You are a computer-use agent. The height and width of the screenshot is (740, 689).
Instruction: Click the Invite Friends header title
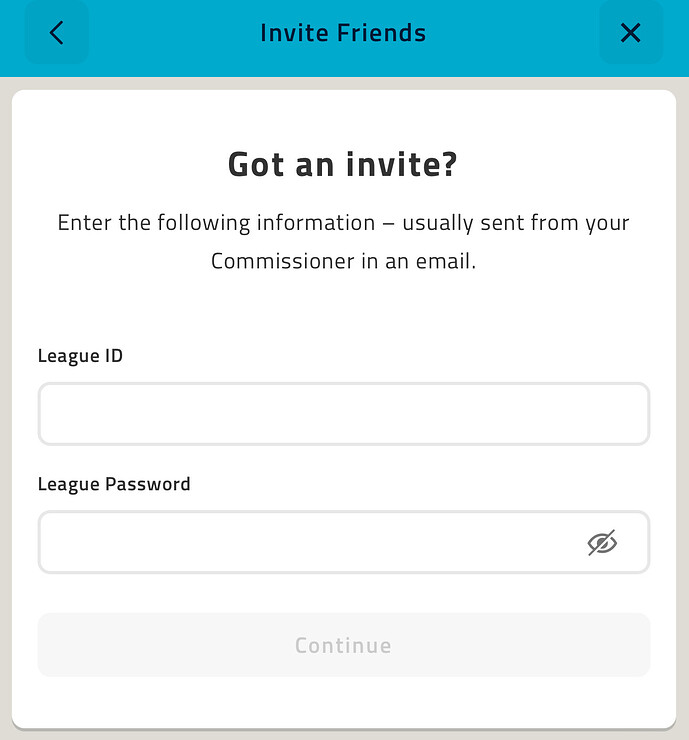pyautogui.click(x=343, y=33)
